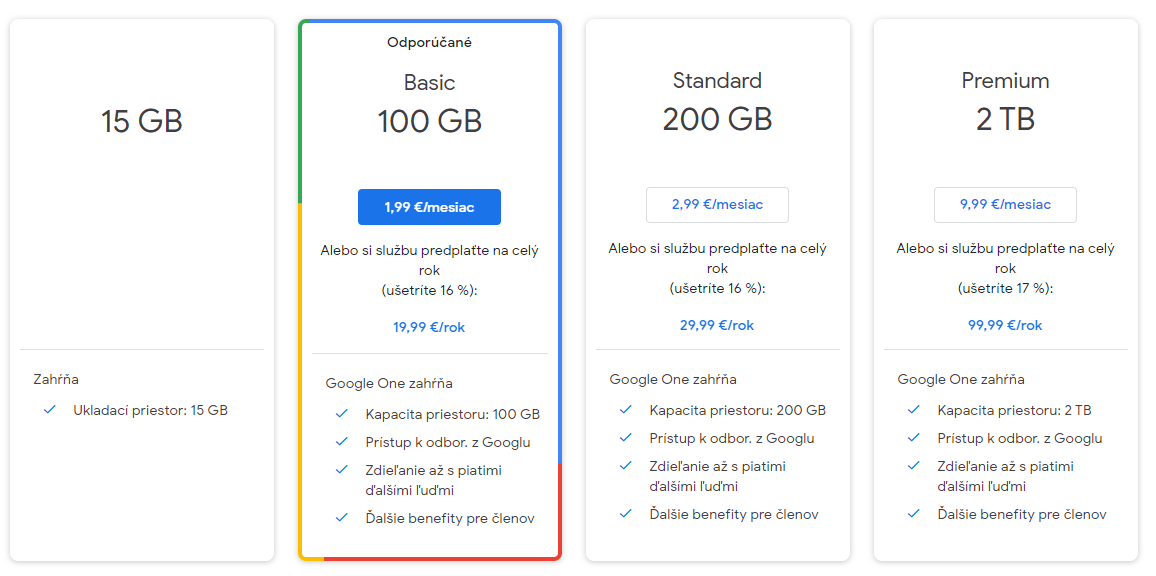Click checkmark next to Kapacita priestoru: 2 TB
Screen dimensions: 1156x576
[914, 410]
